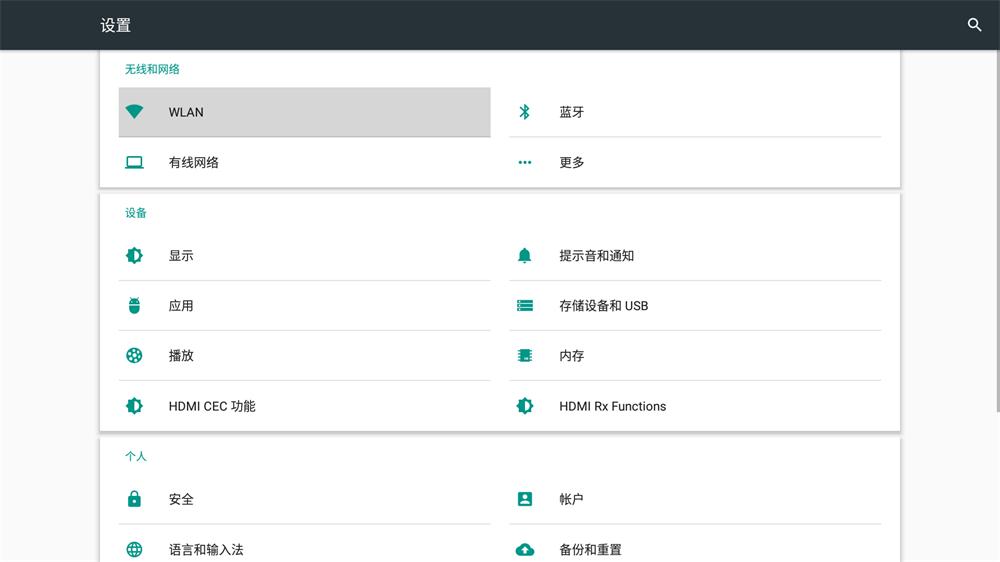Click the 设置 title in header
Viewport: 1000px width, 562px height.
[115, 25]
